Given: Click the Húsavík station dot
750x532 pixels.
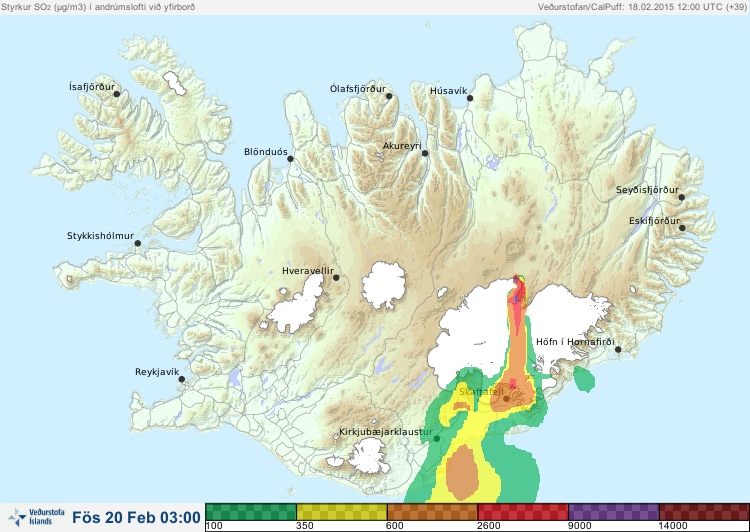Looking at the screenshot, I should (x=470, y=98).
